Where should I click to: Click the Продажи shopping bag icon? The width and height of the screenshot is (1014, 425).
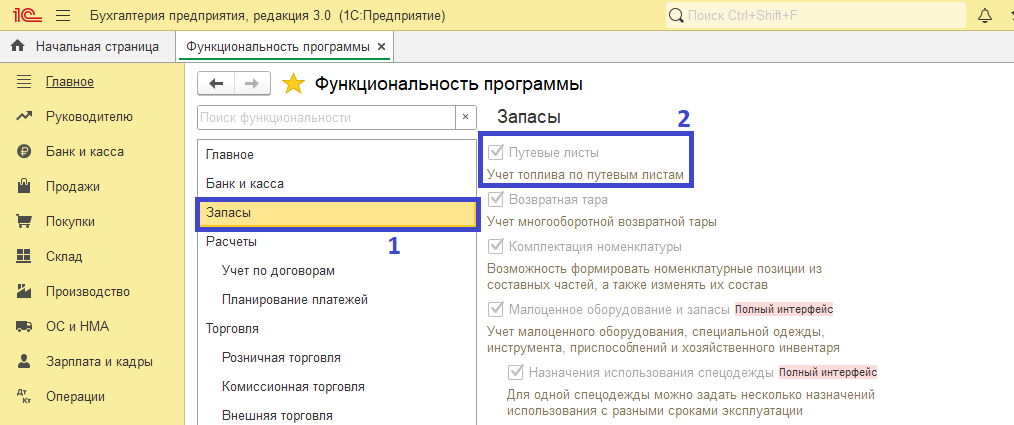[x=24, y=186]
